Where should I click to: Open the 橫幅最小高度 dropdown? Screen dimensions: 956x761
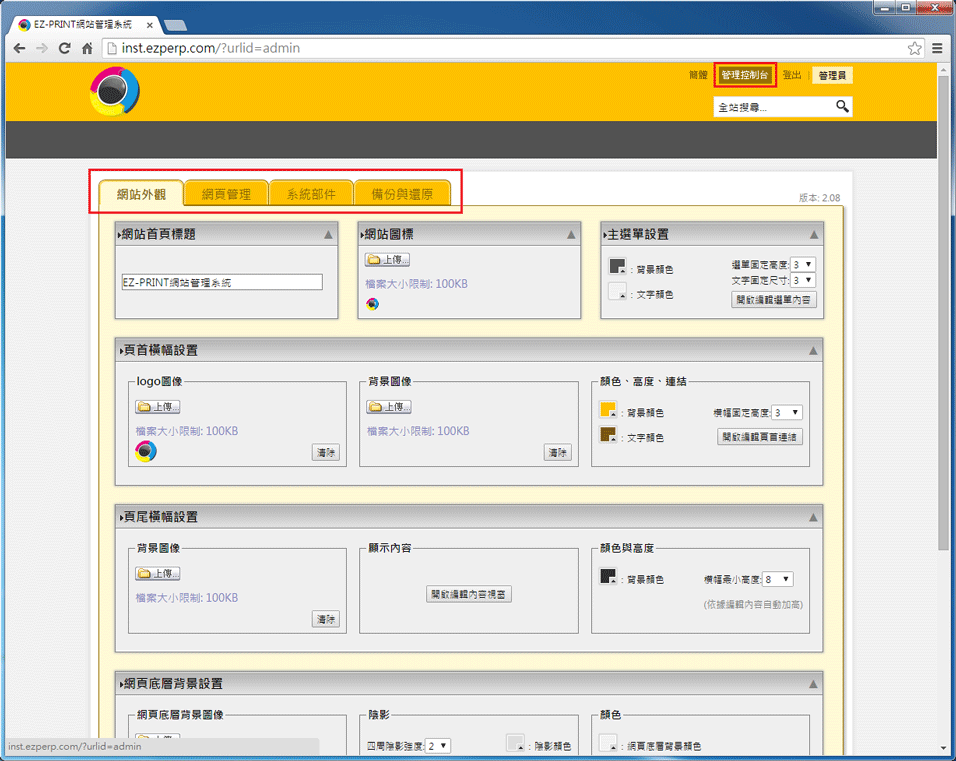pos(778,579)
